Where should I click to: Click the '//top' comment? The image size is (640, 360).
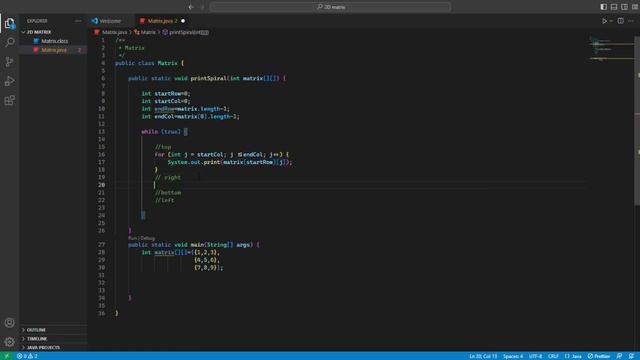click(x=163, y=147)
